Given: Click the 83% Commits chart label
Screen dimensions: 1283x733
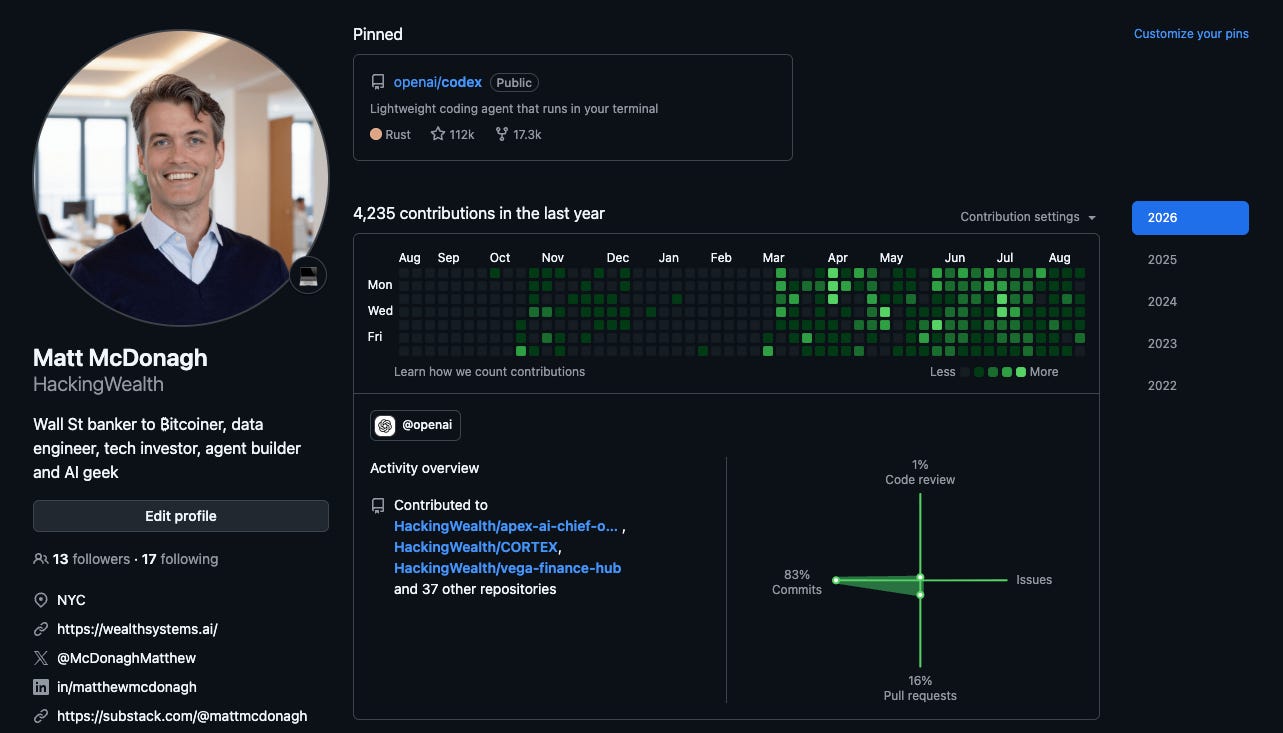Looking at the screenshot, I should tap(797, 582).
